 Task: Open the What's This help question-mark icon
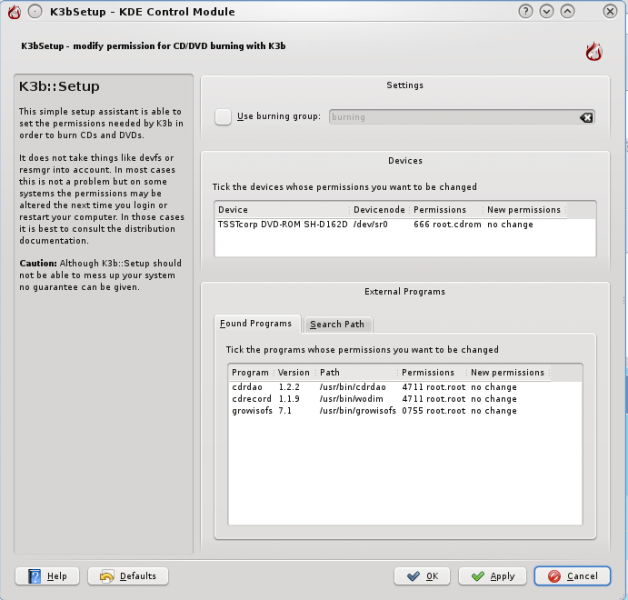525,11
